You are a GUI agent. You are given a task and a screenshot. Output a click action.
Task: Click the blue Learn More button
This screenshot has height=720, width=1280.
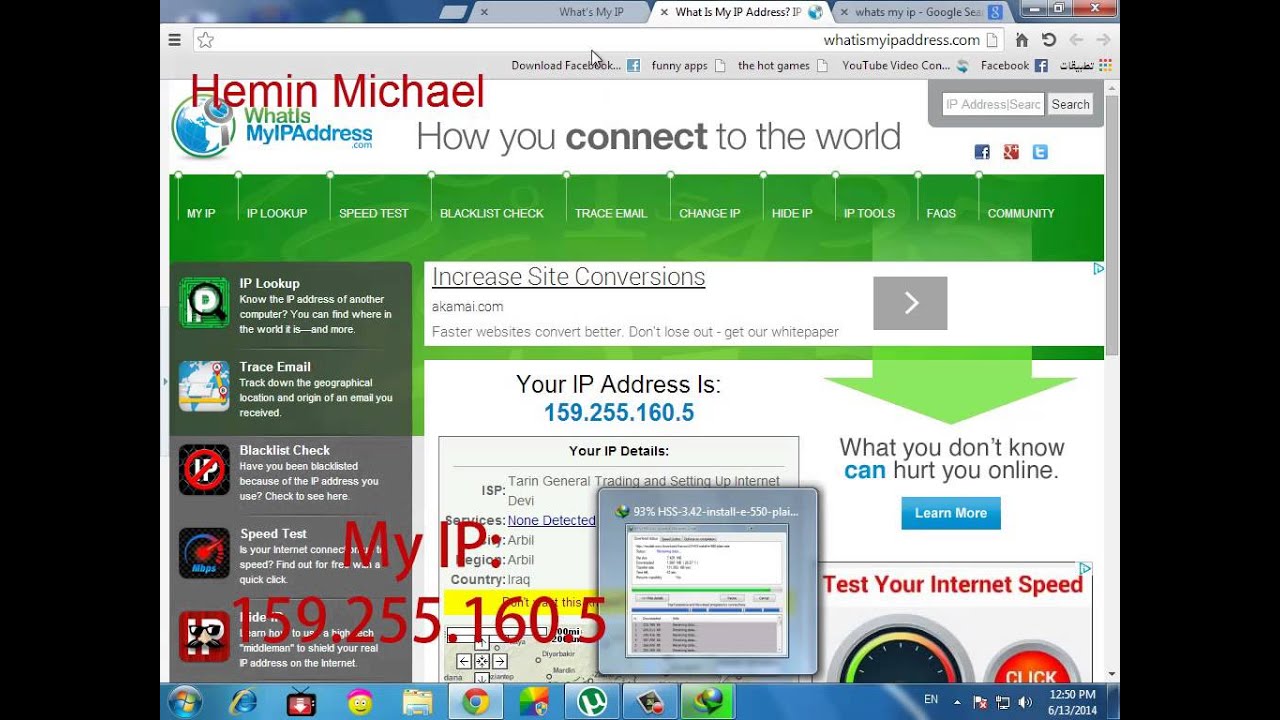[950, 513]
